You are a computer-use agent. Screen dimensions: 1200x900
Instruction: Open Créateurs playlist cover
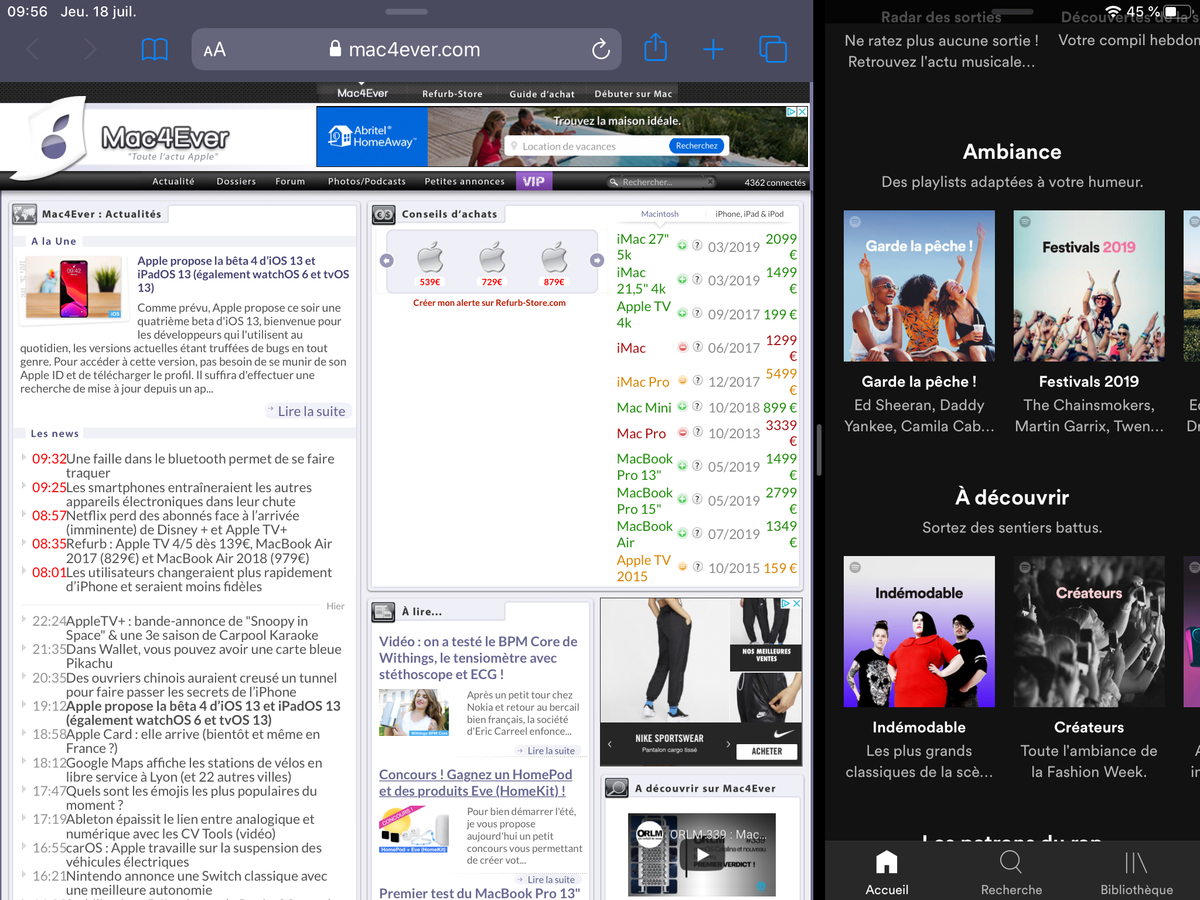click(x=1089, y=632)
